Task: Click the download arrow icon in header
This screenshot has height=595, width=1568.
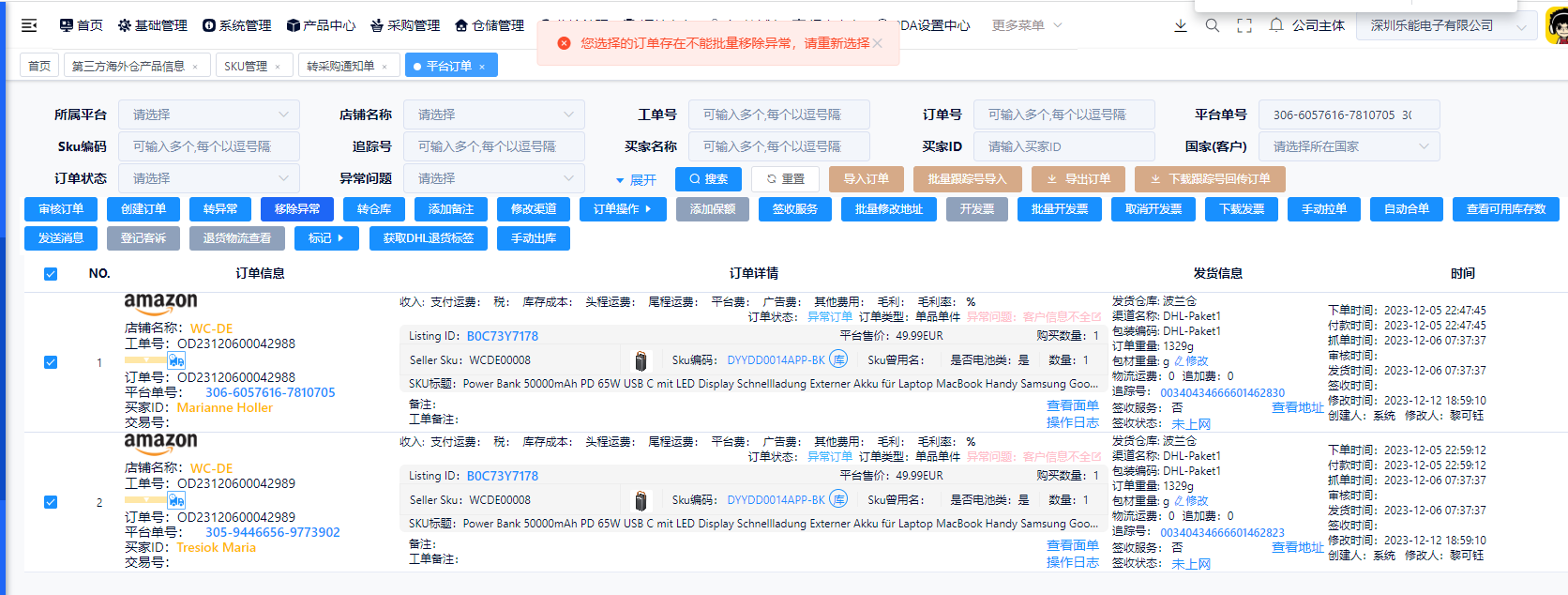Action: (1181, 25)
